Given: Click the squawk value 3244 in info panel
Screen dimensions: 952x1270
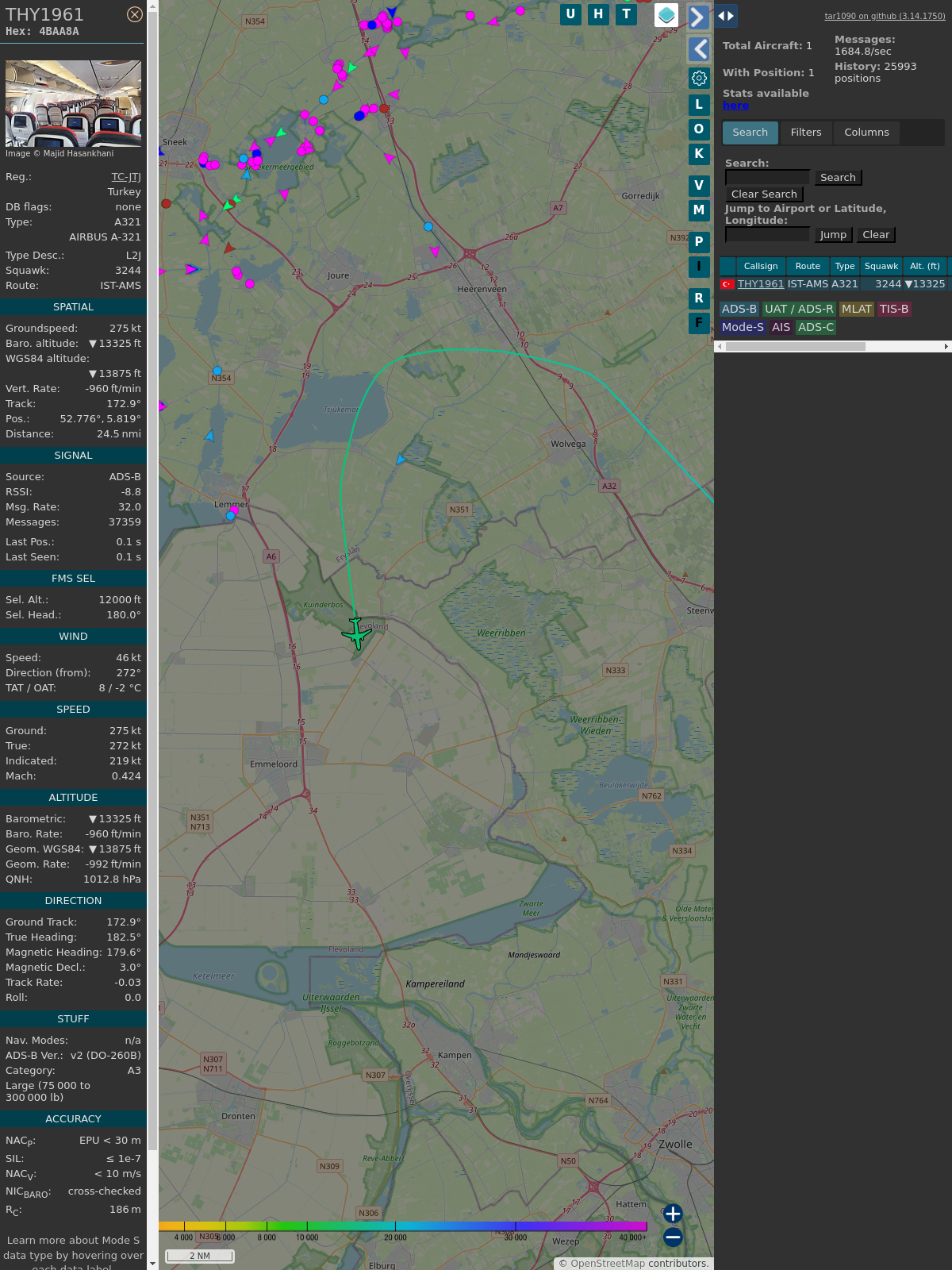Looking at the screenshot, I should point(128,271).
